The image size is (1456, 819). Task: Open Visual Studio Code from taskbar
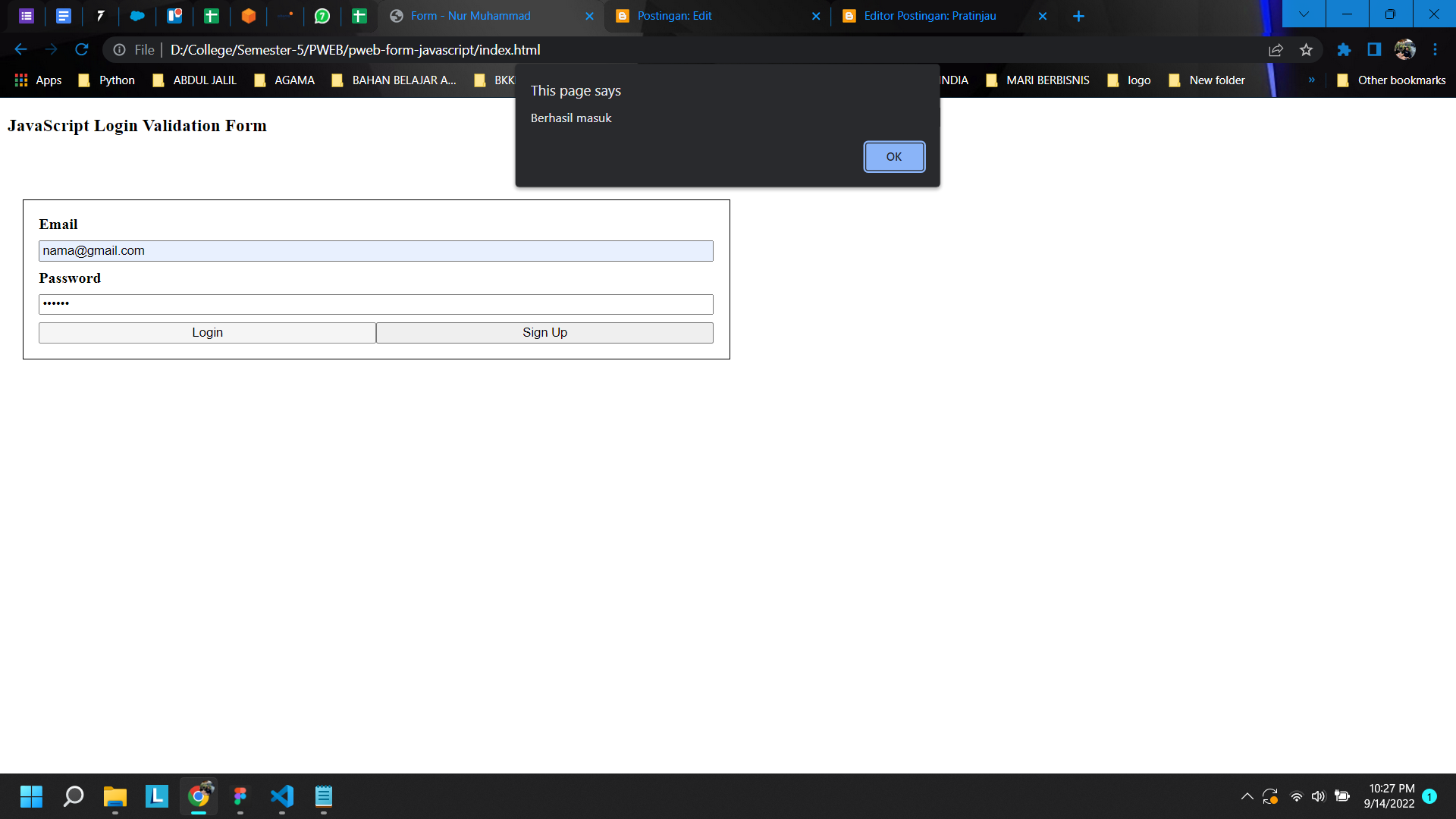pyautogui.click(x=282, y=796)
